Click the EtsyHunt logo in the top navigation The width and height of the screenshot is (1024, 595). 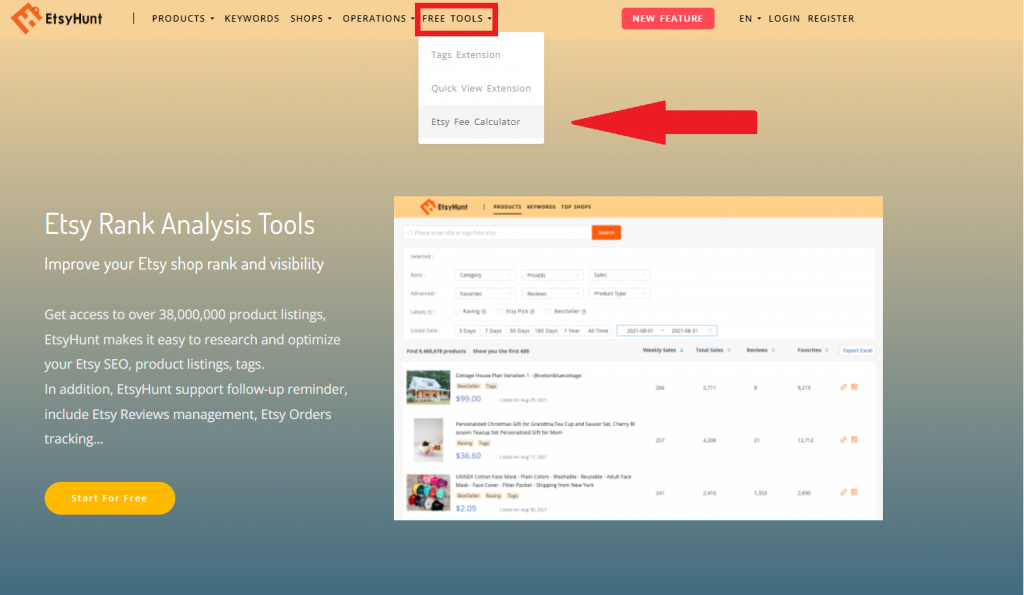pyautogui.click(x=57, y=18)
